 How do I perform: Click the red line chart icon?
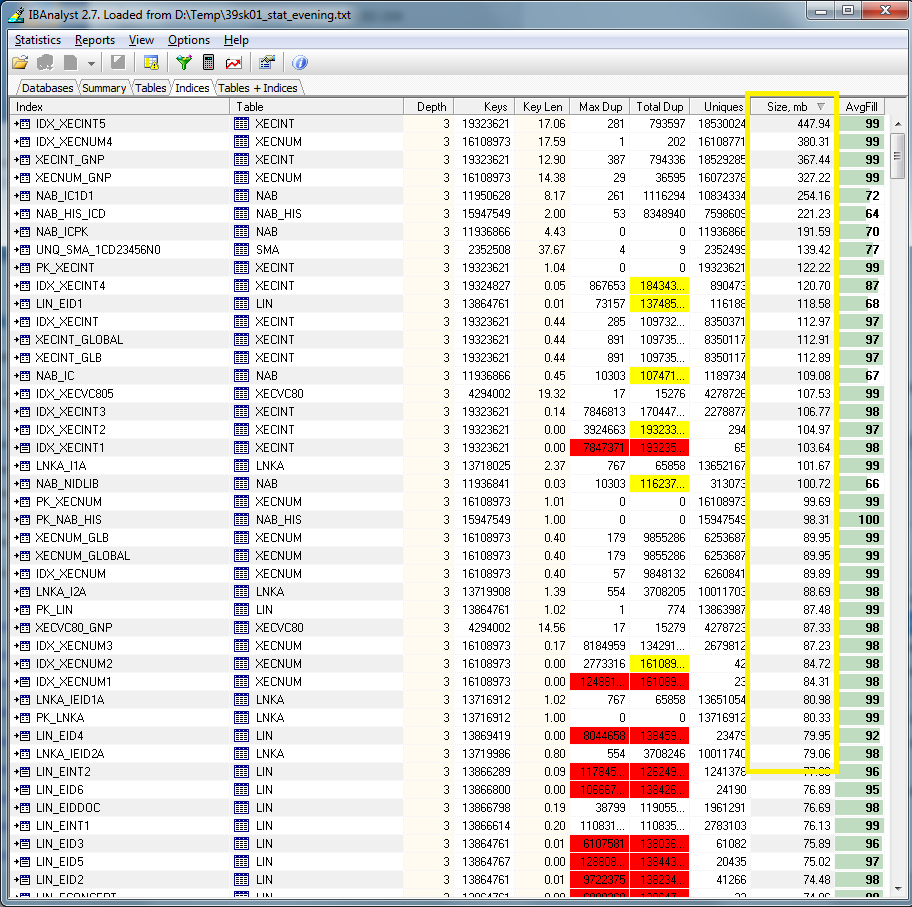(234, 63)
